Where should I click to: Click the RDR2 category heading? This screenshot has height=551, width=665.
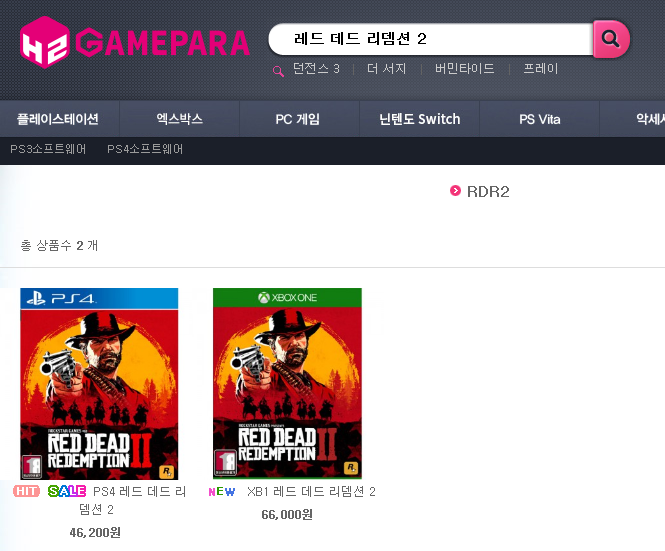(488, 192)
